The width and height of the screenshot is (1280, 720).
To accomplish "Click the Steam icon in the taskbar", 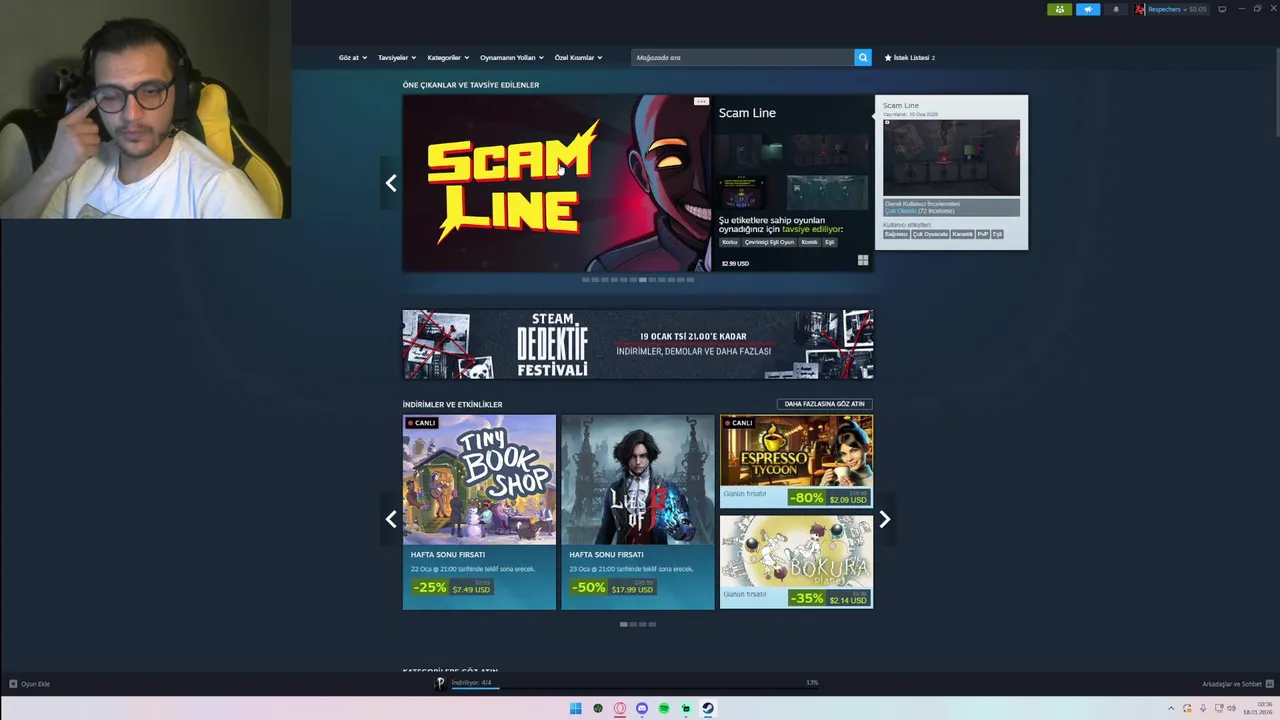I will coord(708,709).
